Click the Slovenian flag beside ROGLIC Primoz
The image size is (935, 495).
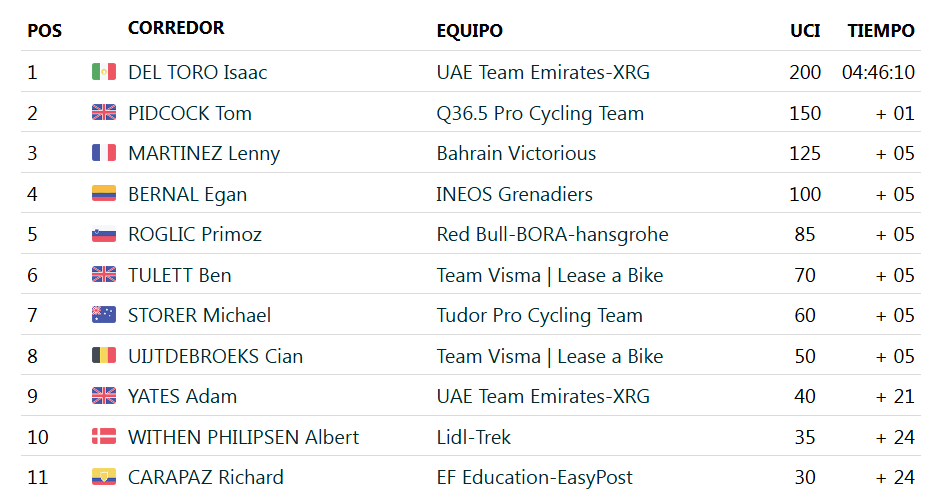[103, 235]
